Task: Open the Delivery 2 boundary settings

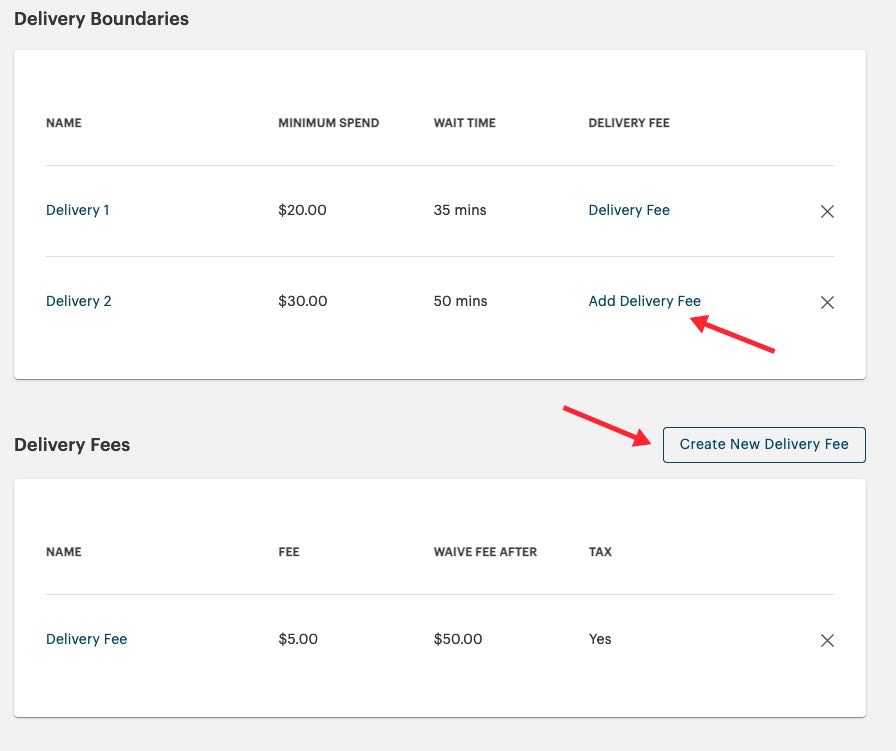Action: (x=78, y=301)
